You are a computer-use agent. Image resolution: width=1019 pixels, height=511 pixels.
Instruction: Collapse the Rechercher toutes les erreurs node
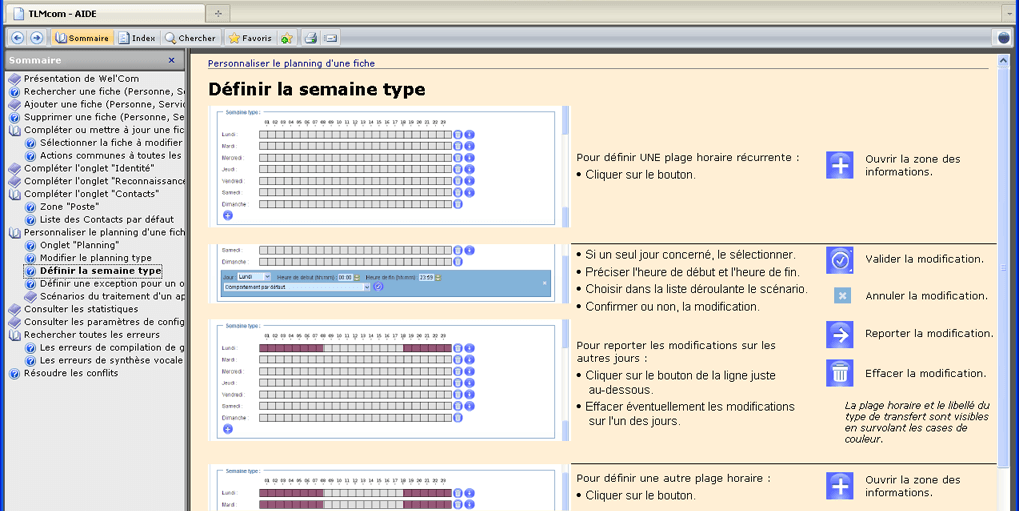(15, 335)
